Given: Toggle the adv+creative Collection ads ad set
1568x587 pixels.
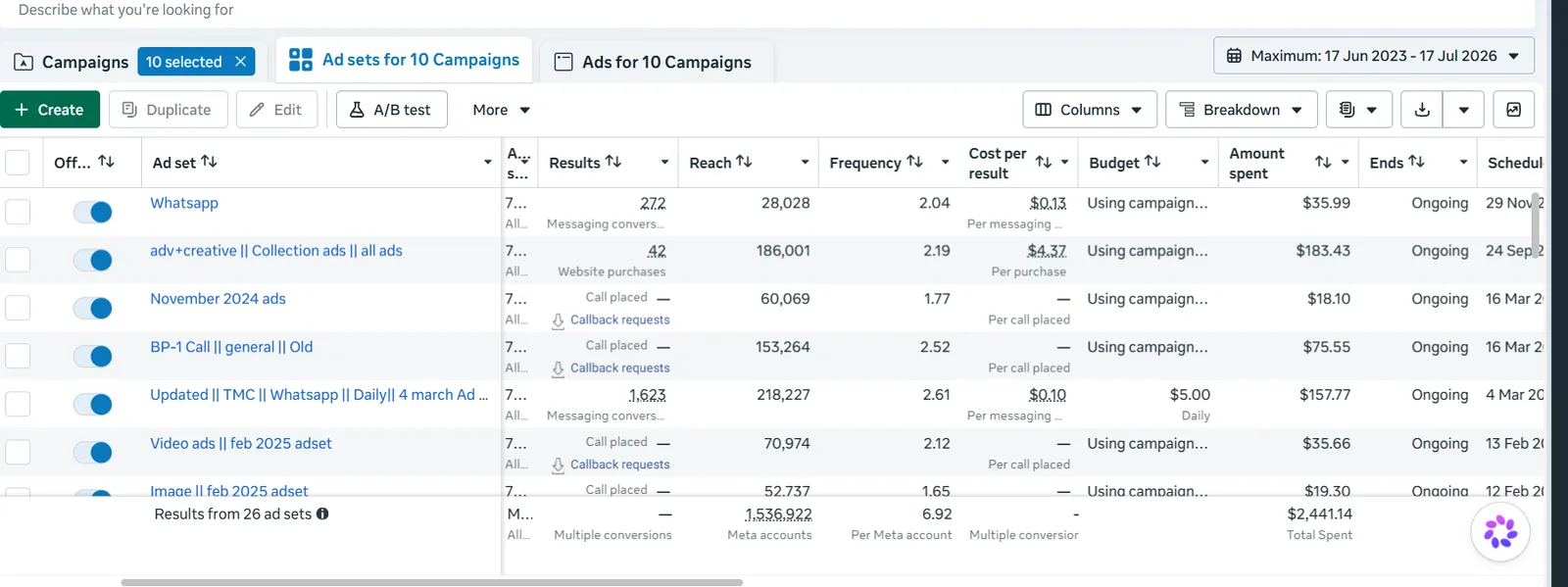Looking at the screenshot, I should [93, 260].
